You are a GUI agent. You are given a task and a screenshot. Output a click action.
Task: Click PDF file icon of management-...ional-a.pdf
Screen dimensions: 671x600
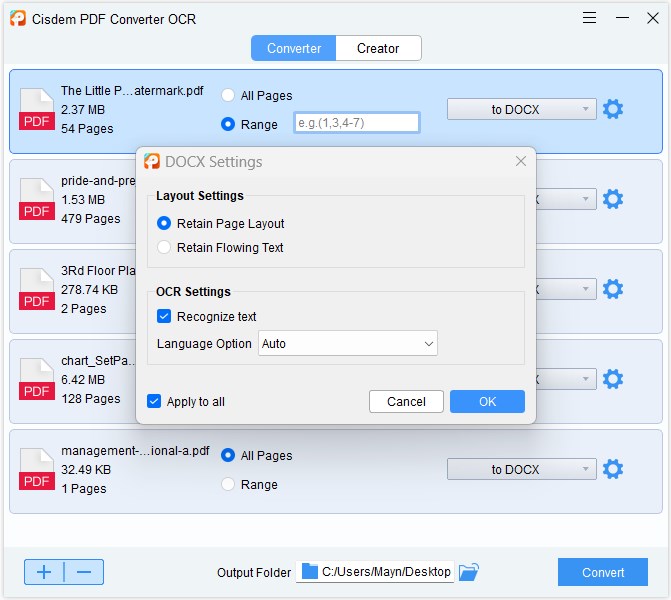click(x=37, y=469)
